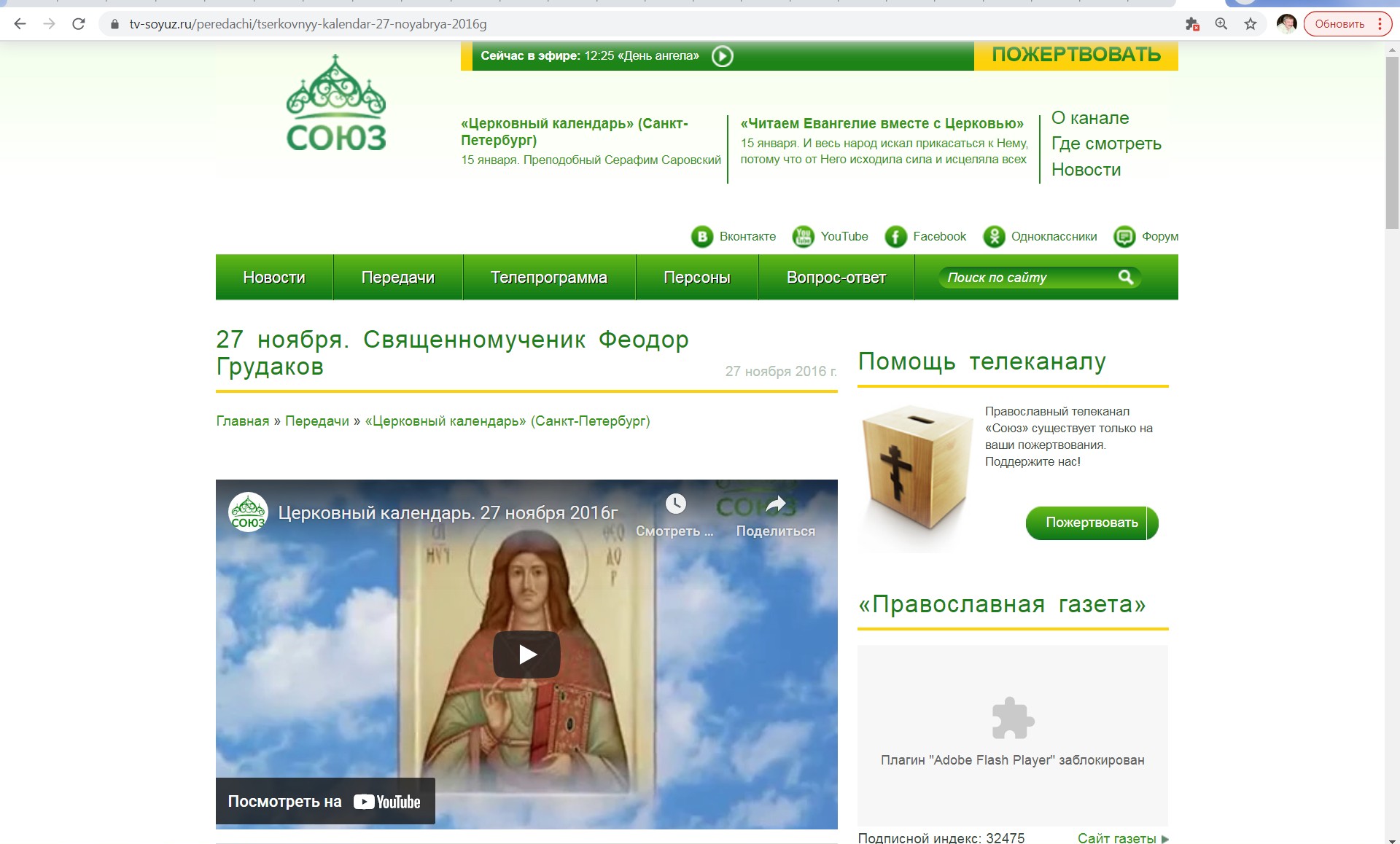Open the YouTube social icon
The height and width of the screenshot is (844, 1400).
(803, 237)
